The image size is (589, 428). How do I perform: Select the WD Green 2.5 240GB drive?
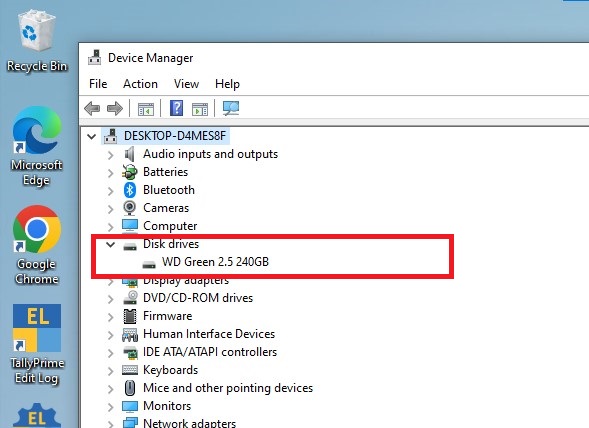(x=215, y=262)
